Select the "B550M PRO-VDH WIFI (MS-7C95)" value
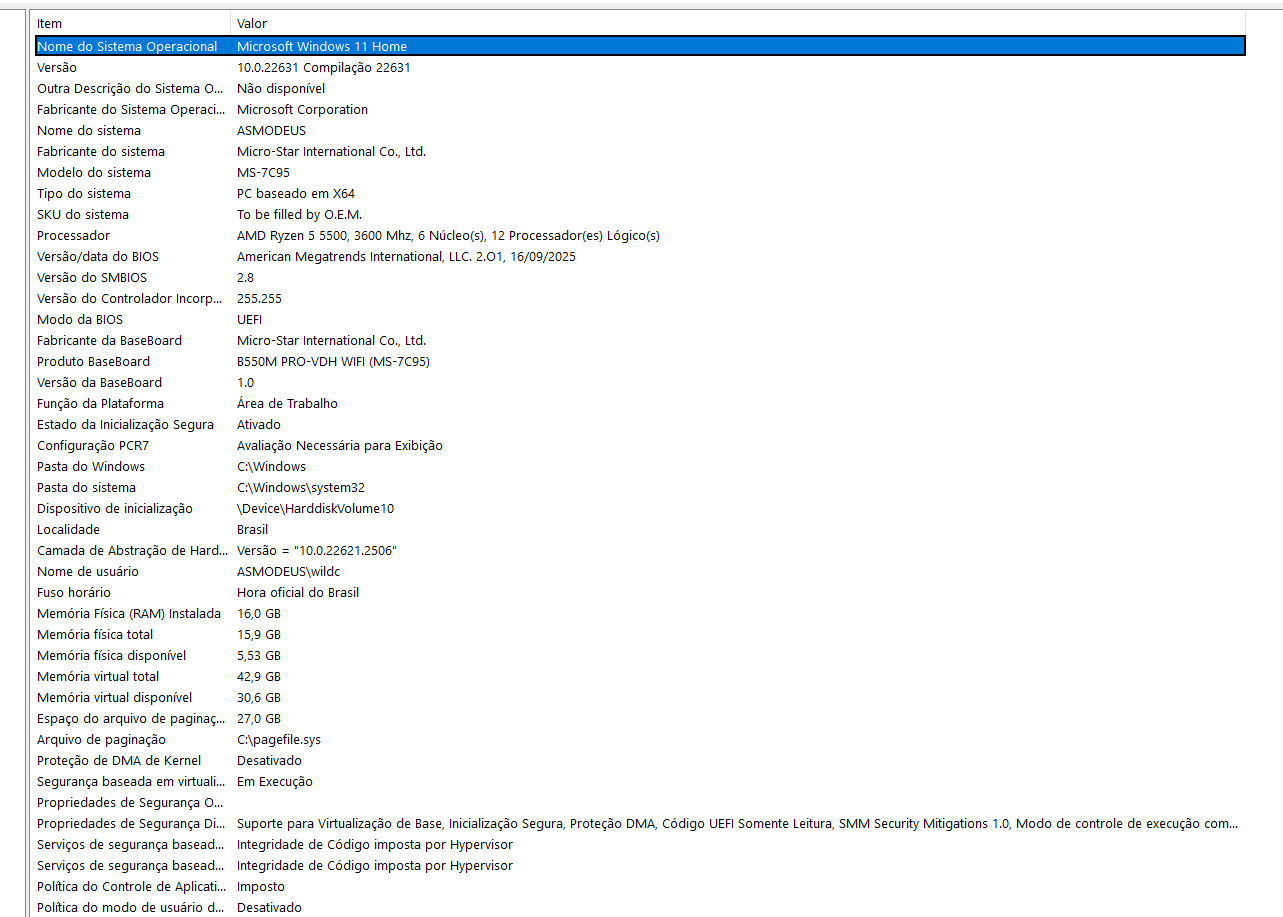This screenshot has height=917, width=1283. click(333, 361)
